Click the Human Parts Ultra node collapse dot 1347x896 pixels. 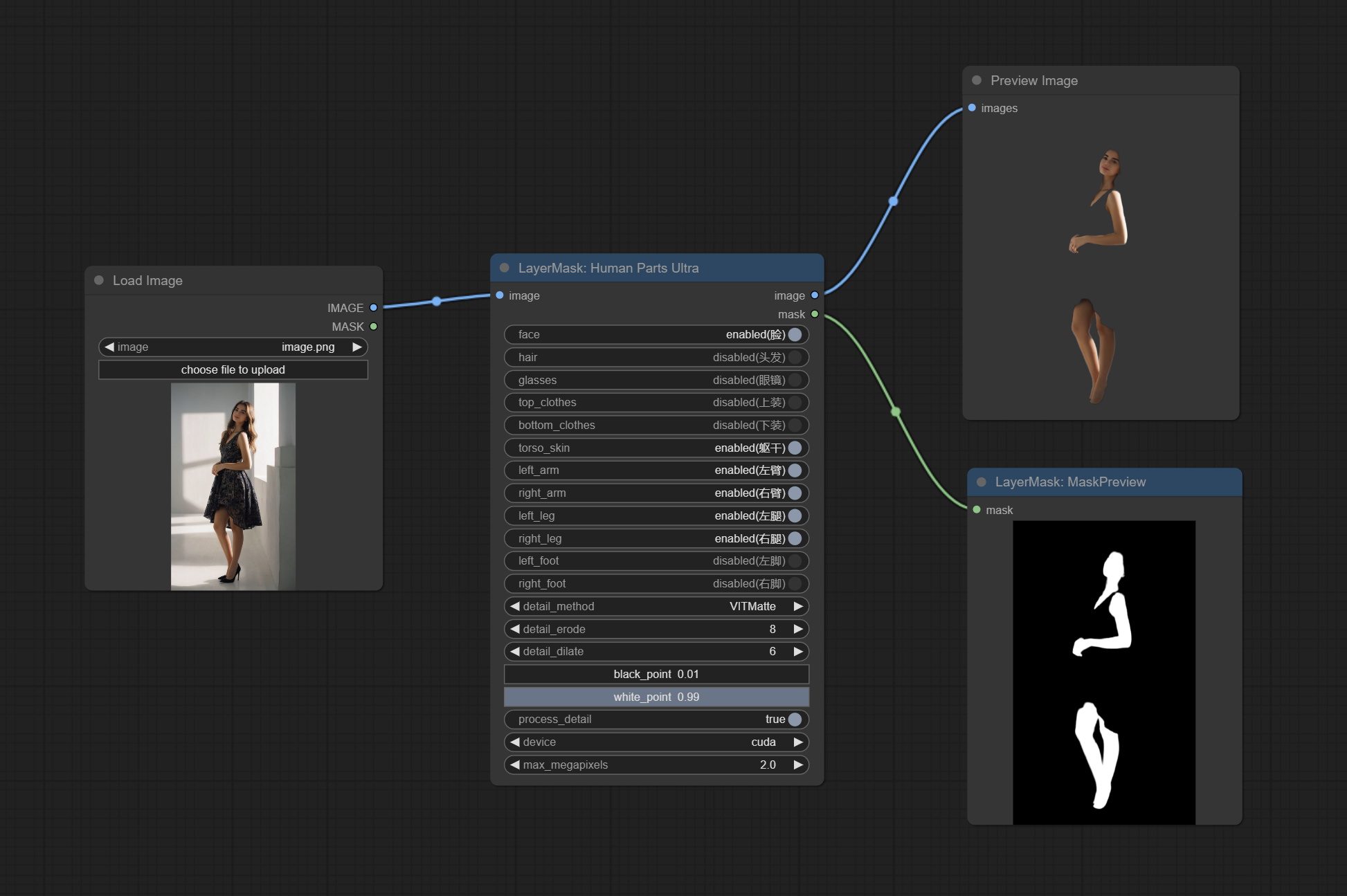coord(505,268)
